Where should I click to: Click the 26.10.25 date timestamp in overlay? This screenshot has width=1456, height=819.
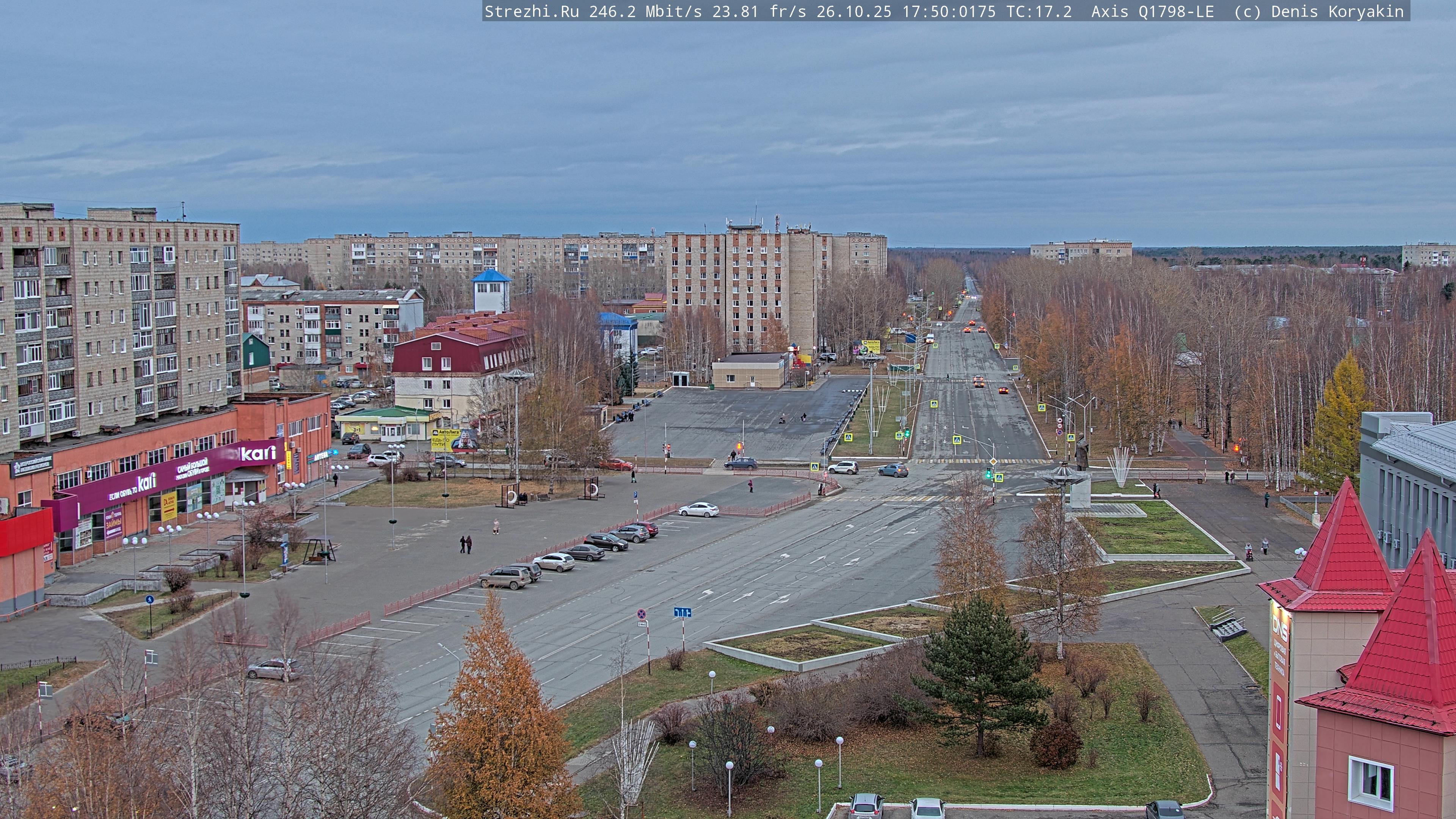click(854, 11)
